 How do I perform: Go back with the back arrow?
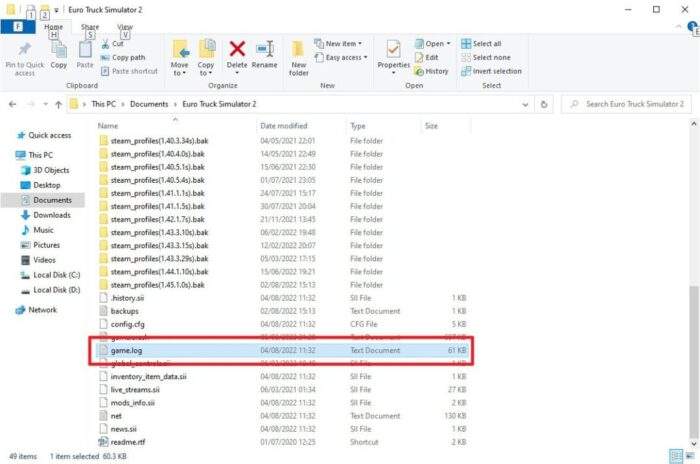(12, 104)
